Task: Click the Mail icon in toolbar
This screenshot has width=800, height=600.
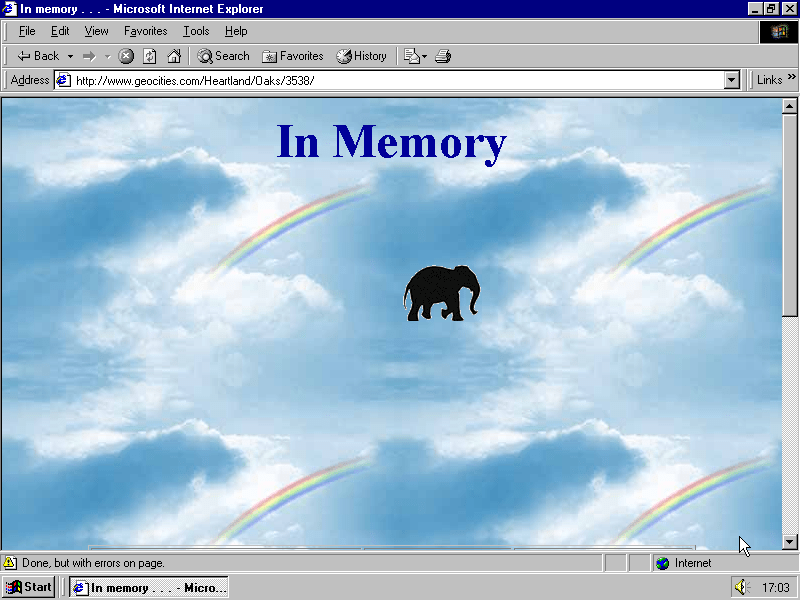Action: click(411, 56)
